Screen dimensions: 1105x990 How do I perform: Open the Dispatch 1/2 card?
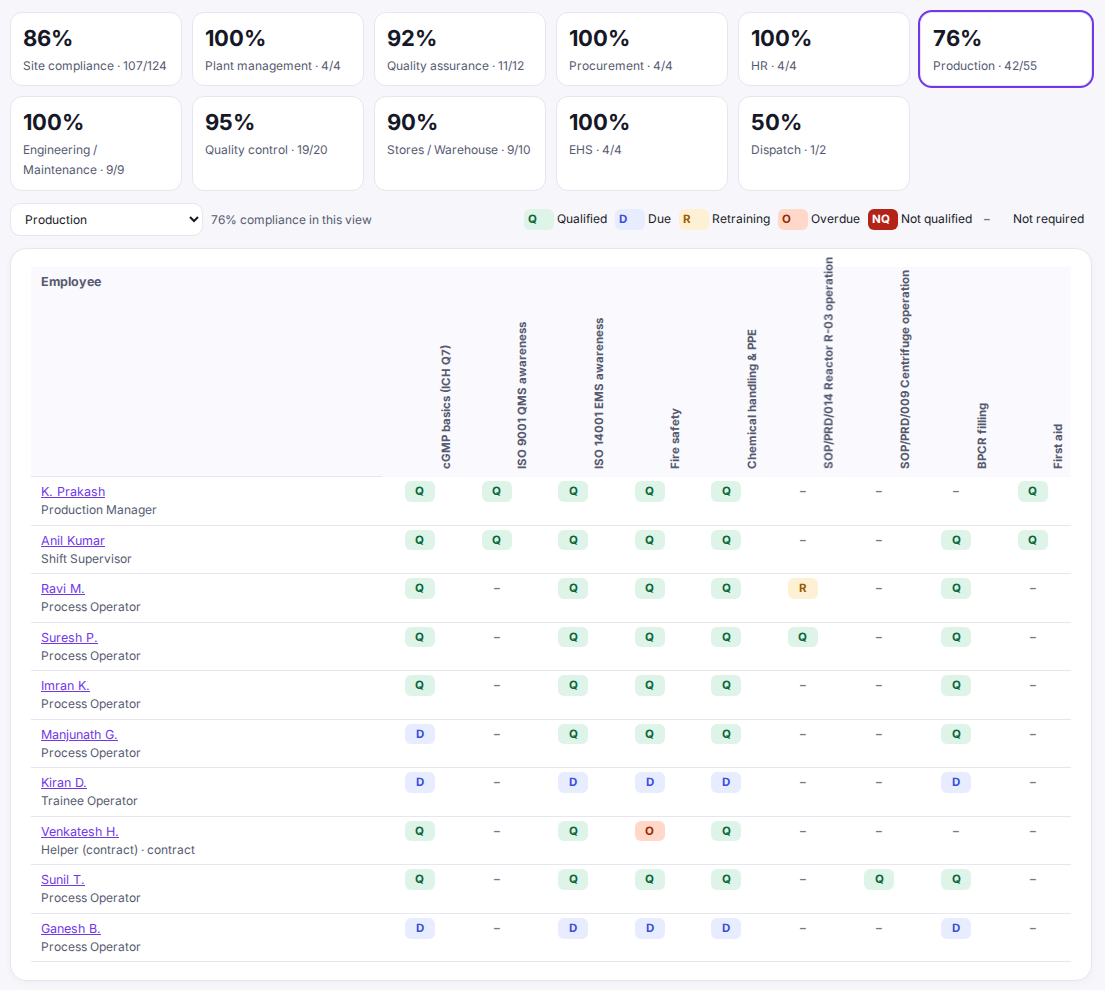824,144
